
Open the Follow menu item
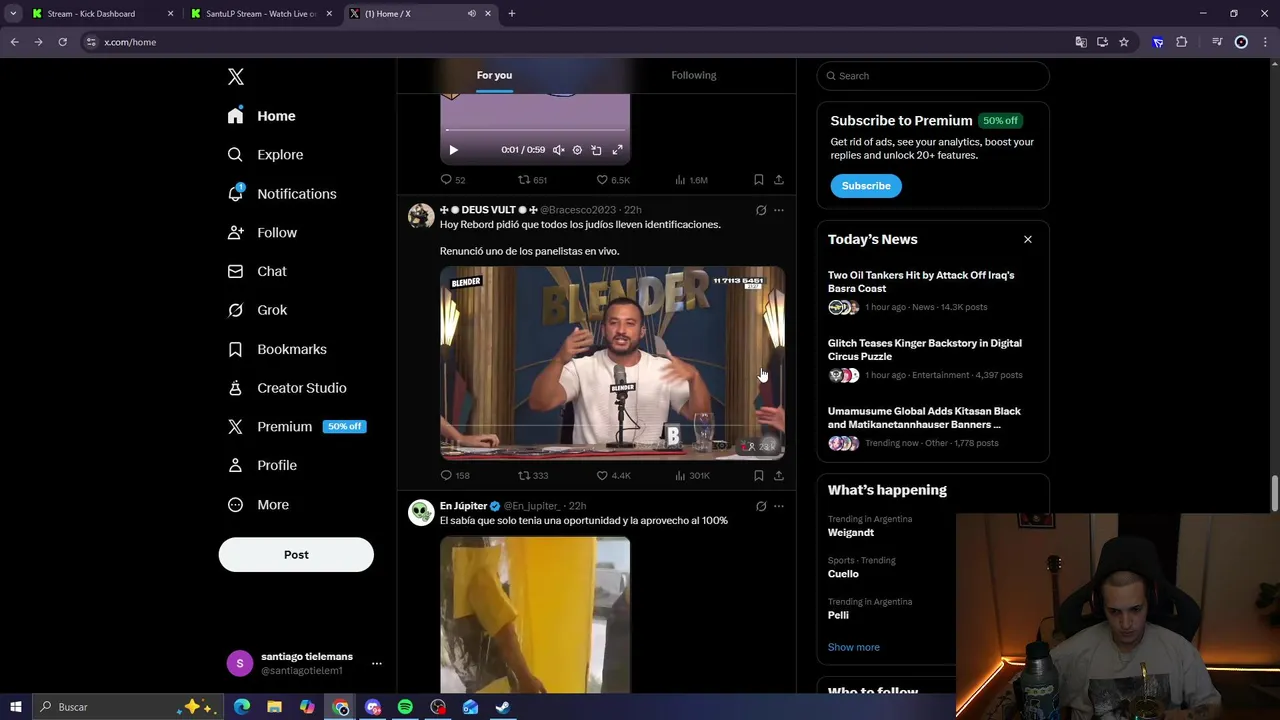pyautogui.click(x=262, y=233)
